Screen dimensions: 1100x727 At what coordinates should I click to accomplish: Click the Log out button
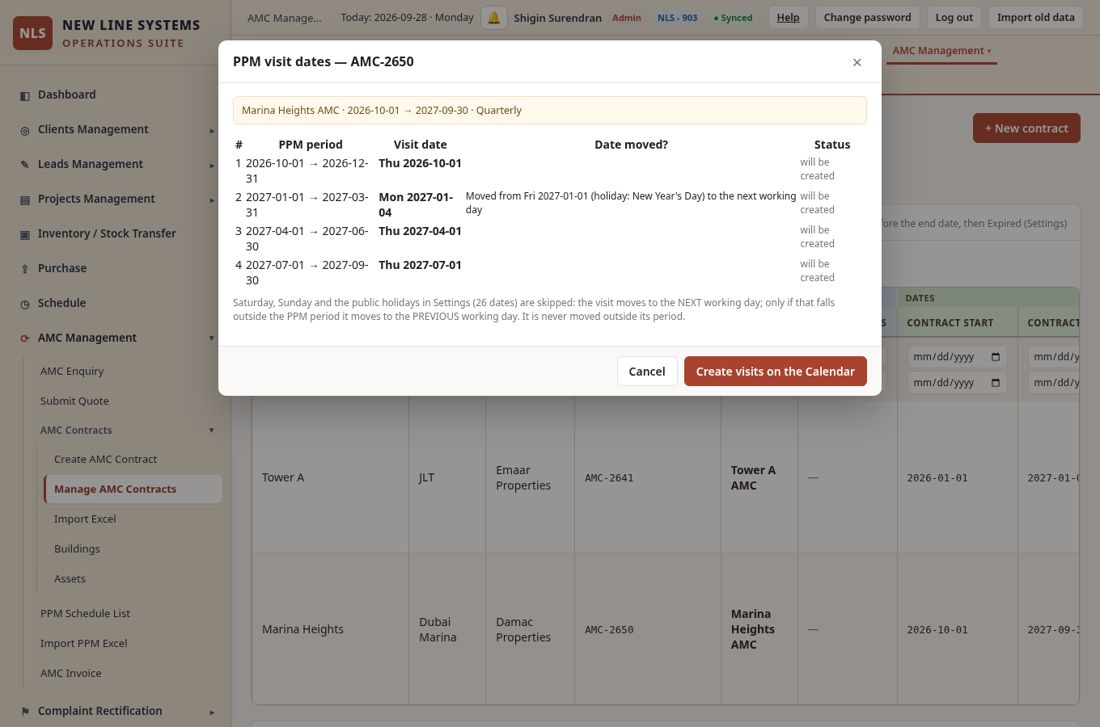point(953,18)
